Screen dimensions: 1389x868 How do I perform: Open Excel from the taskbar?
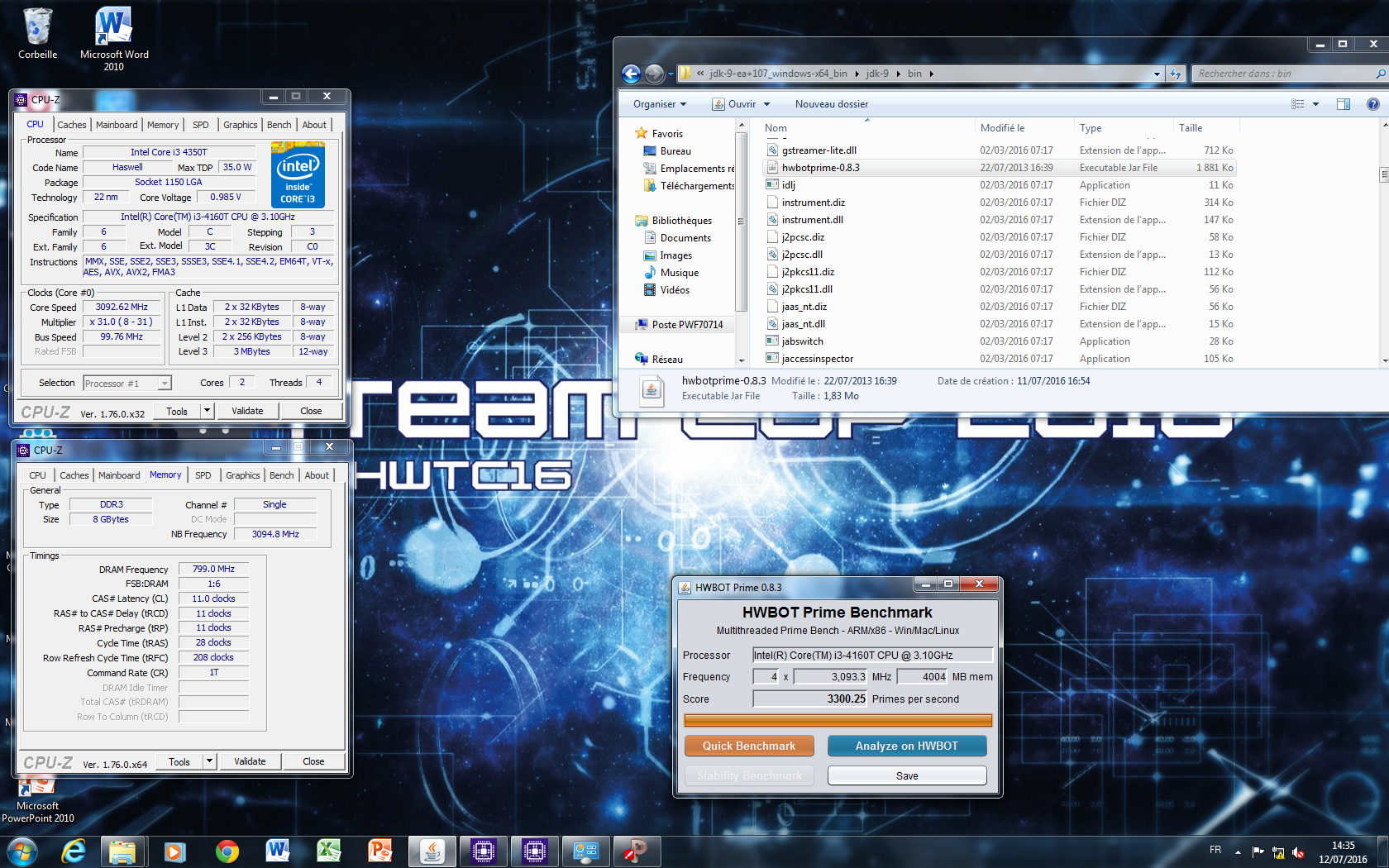coord(329,851)
